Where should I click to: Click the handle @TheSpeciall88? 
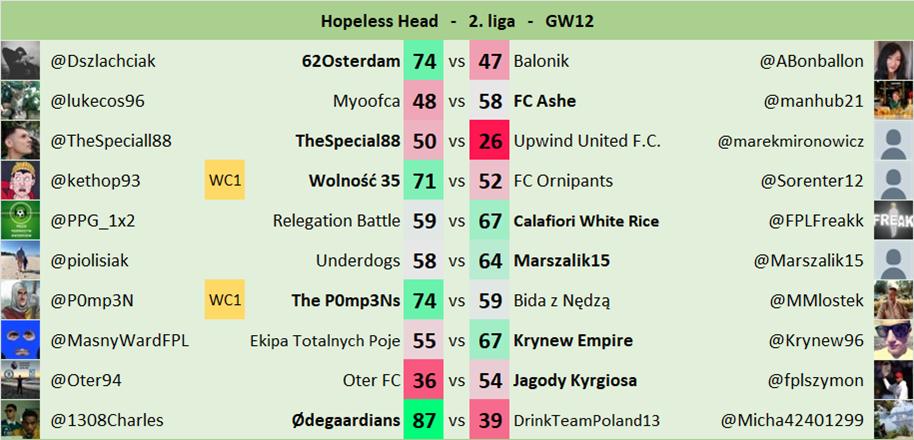pyautogui.click(x=109, y=141)
